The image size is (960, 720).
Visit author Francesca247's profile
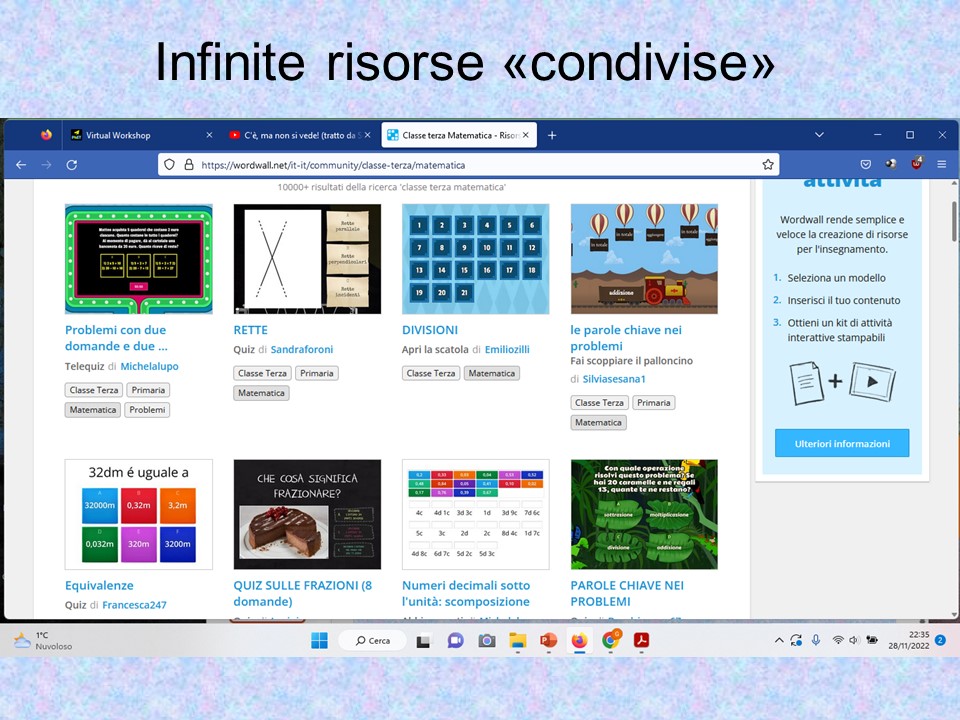coord(134,605)
